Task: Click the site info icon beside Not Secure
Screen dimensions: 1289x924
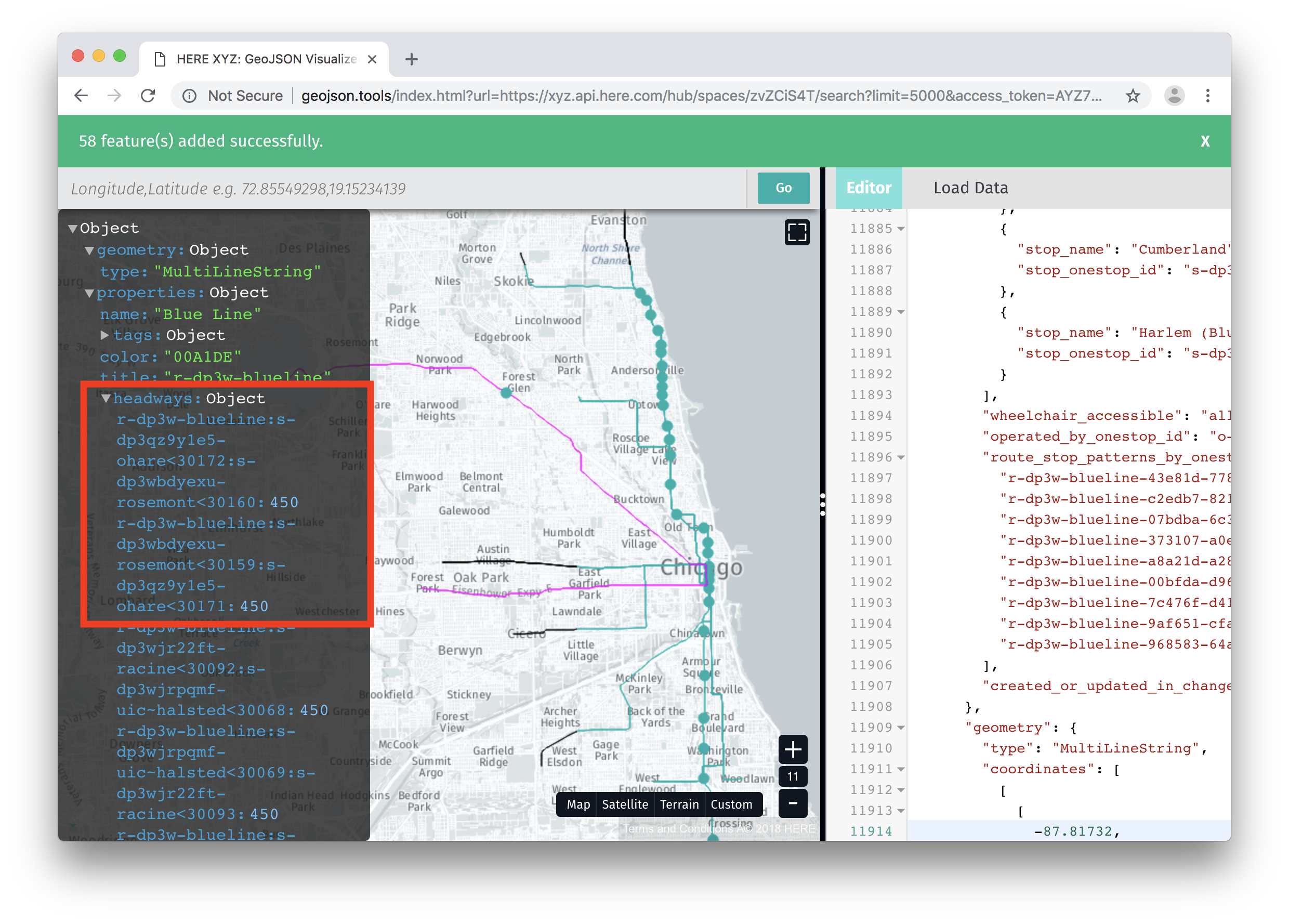Action: [189, 96]
